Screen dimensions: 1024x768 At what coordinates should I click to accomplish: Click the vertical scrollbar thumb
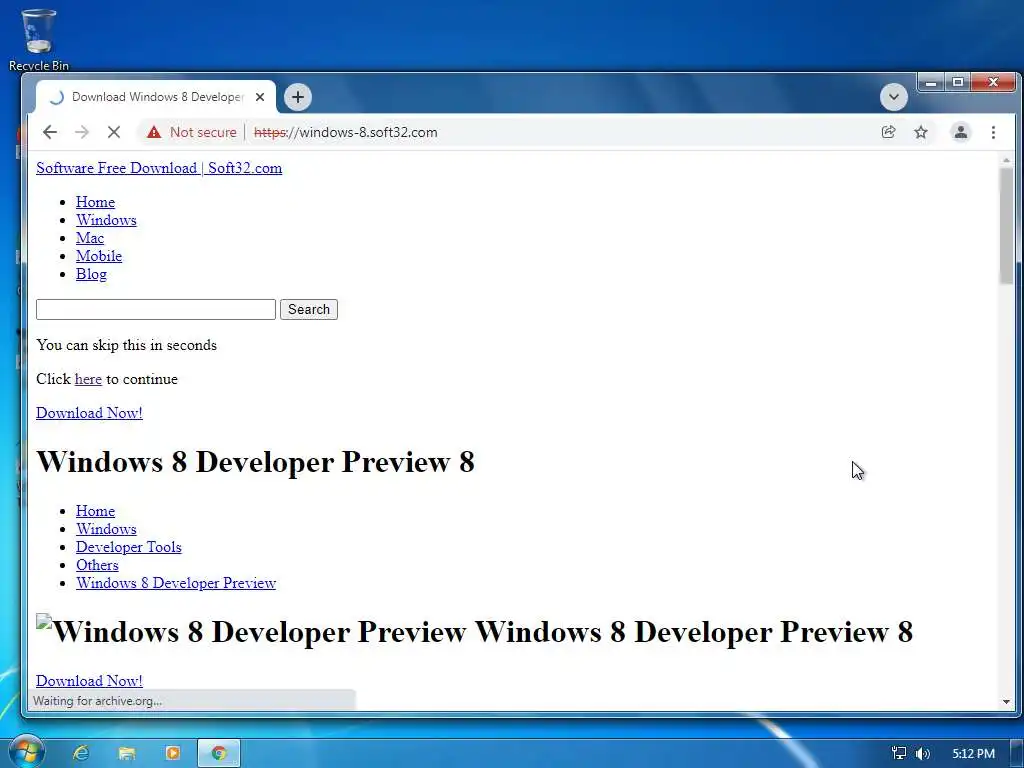(x=1006, y=226)
